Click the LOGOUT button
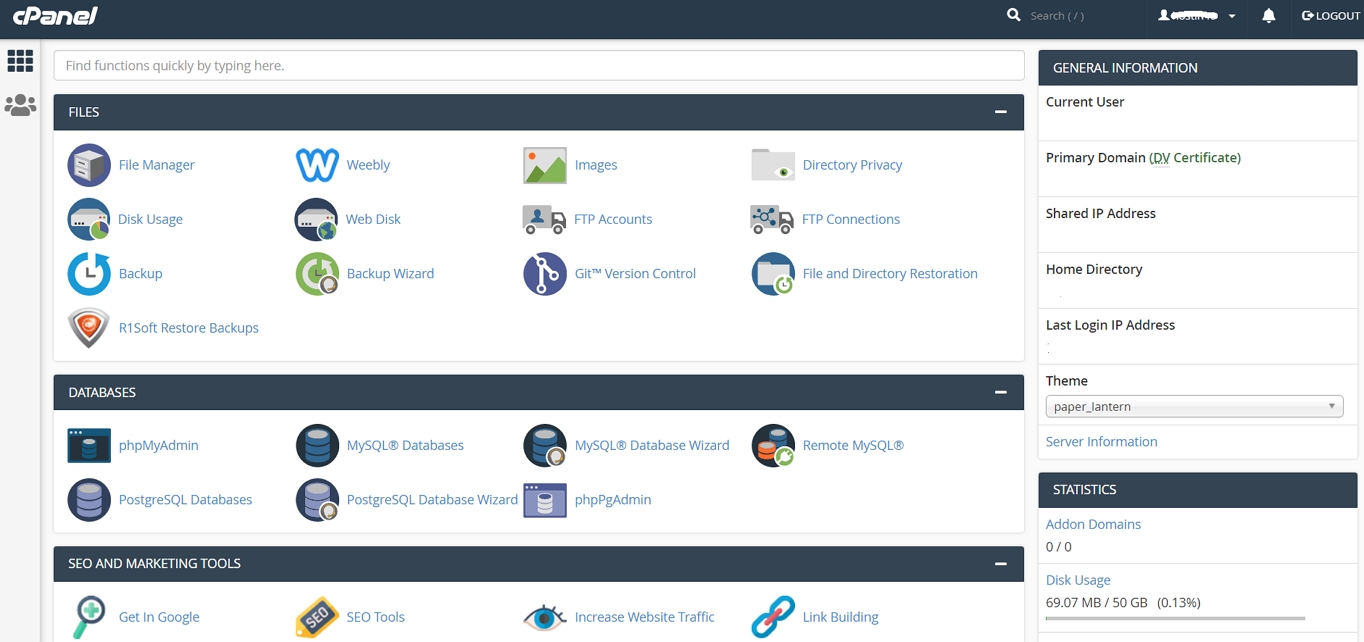The height and width of the screenshot is (642, 1364). 1330,16
